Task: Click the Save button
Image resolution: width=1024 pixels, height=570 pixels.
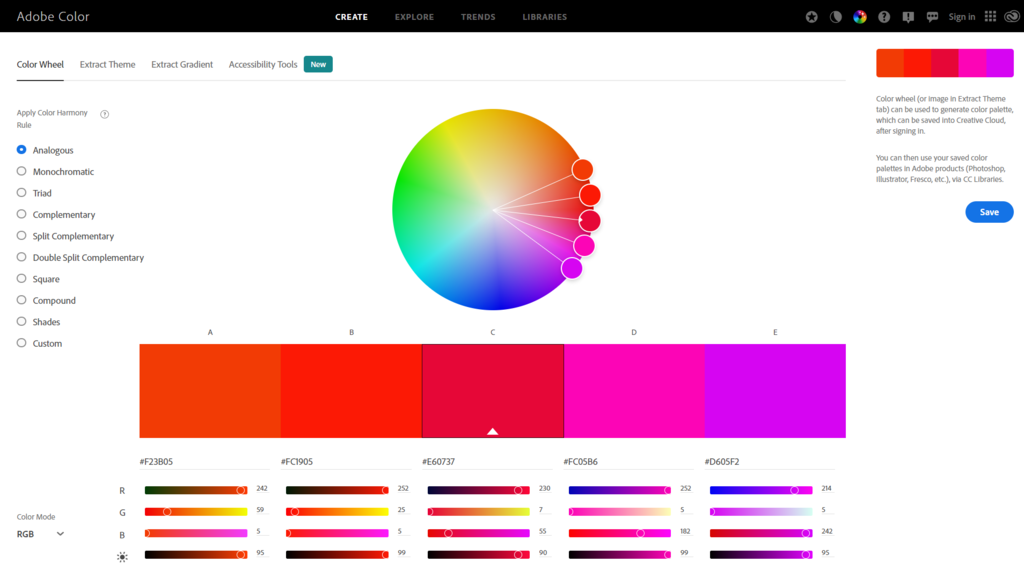Action: [x=989, y=212]
